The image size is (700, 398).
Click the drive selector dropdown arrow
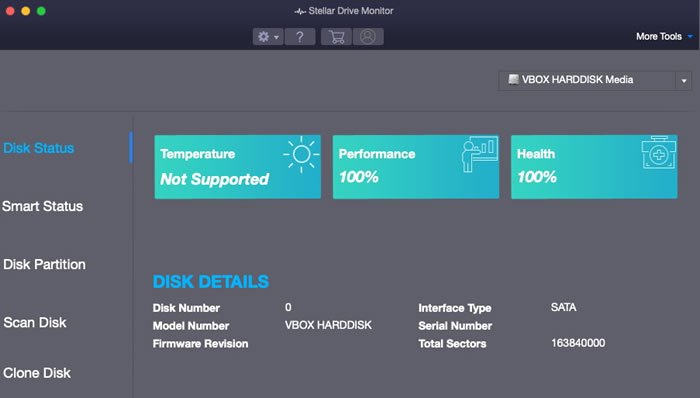tap(683, 81)
